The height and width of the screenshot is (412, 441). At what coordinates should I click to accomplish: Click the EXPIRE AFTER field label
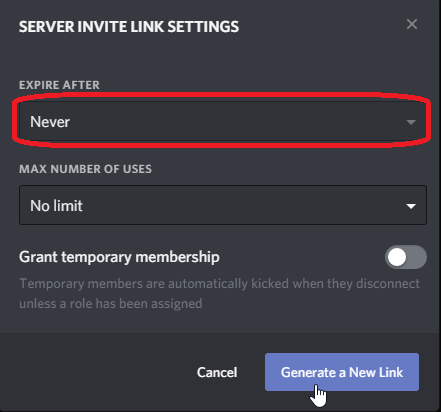tap(59, 85)
